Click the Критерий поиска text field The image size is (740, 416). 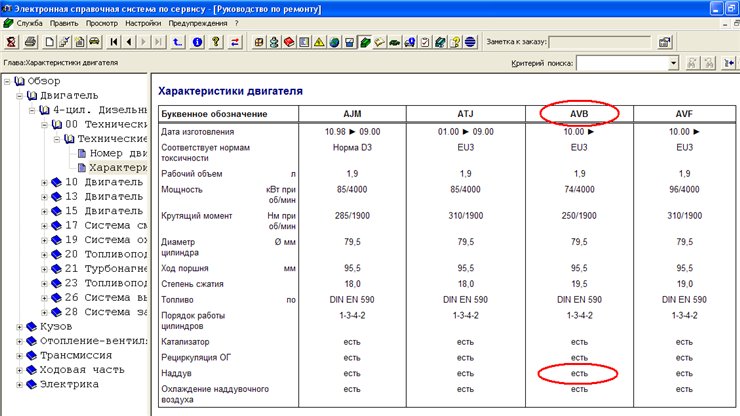[x=622, y=63]
